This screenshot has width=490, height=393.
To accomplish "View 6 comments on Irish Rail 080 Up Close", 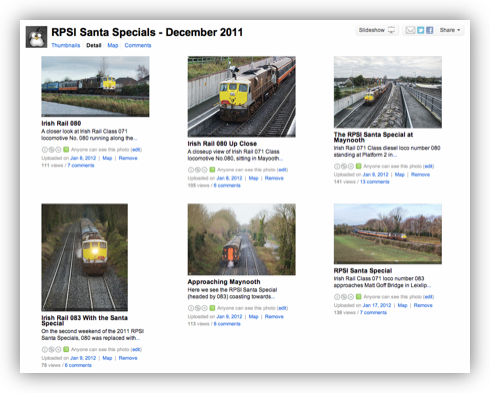I will coord(227,185).
